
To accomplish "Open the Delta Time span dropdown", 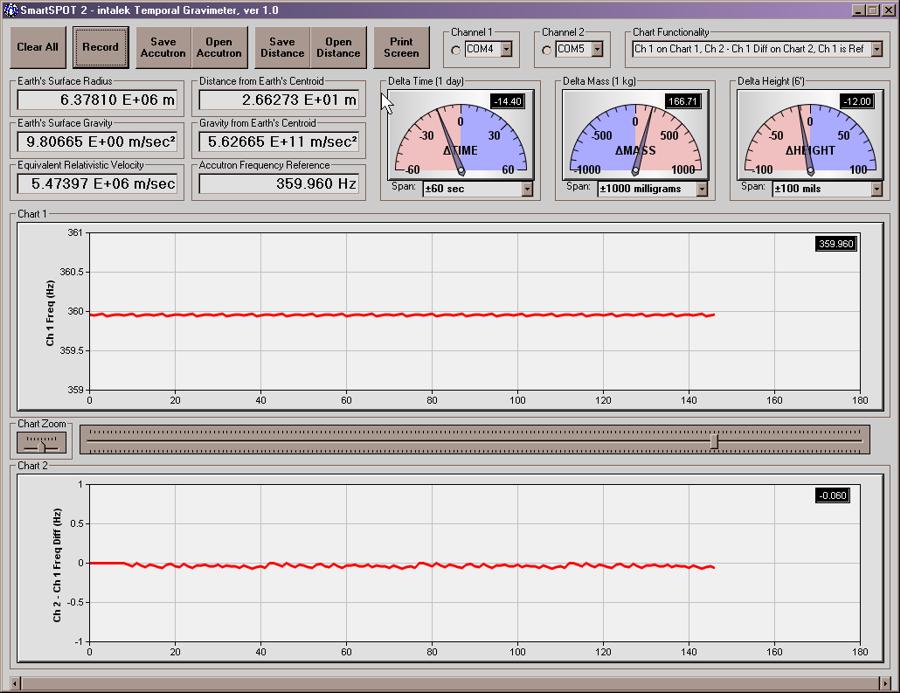I will pyautogui.click(x=527, y=188).
